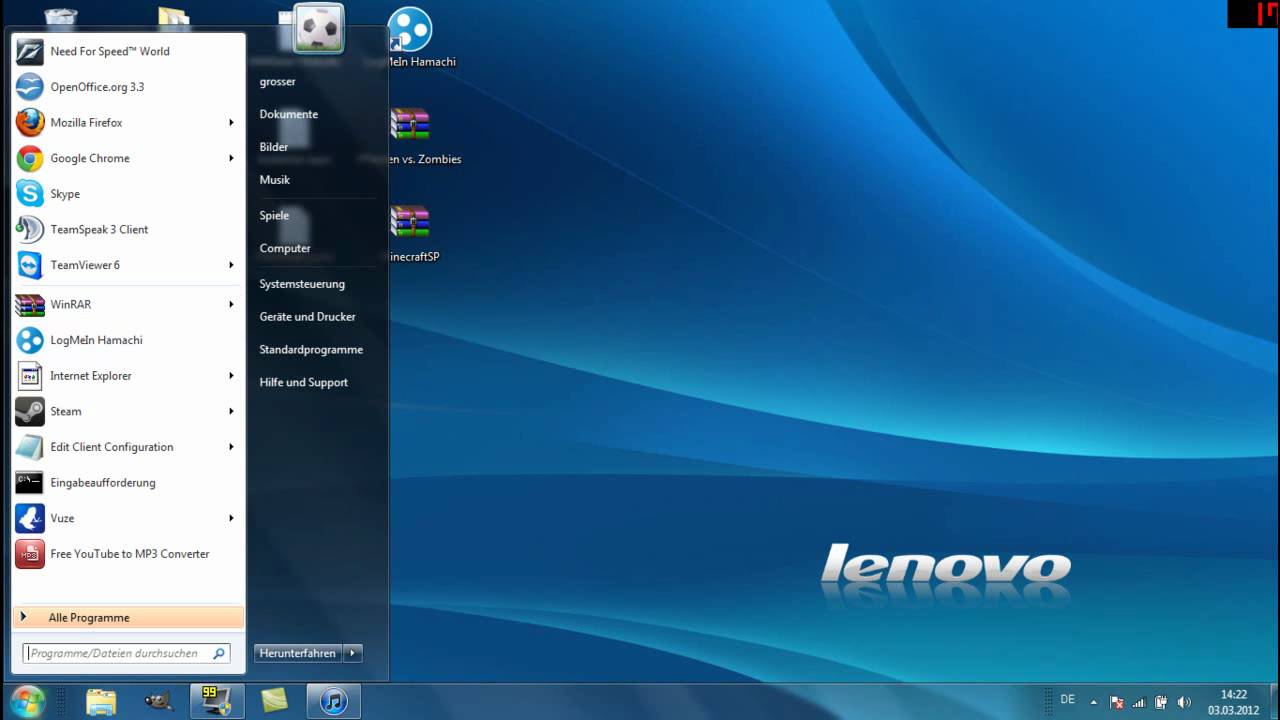1280x720 pixels.
Task: Open Action Center flag in tray
Action: click(x=1117, y=702)
